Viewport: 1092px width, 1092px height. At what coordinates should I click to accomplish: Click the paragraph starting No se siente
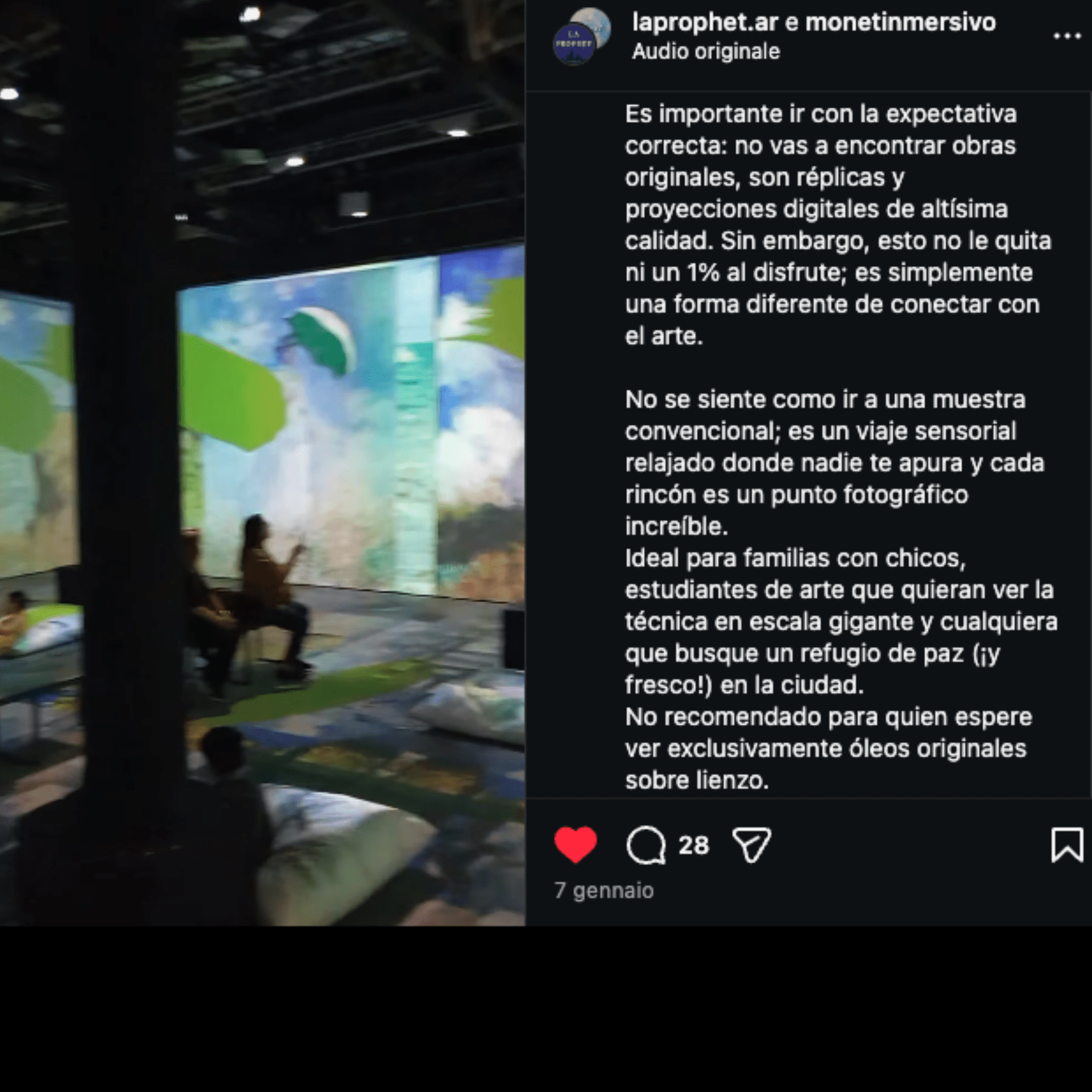[835, 462]
